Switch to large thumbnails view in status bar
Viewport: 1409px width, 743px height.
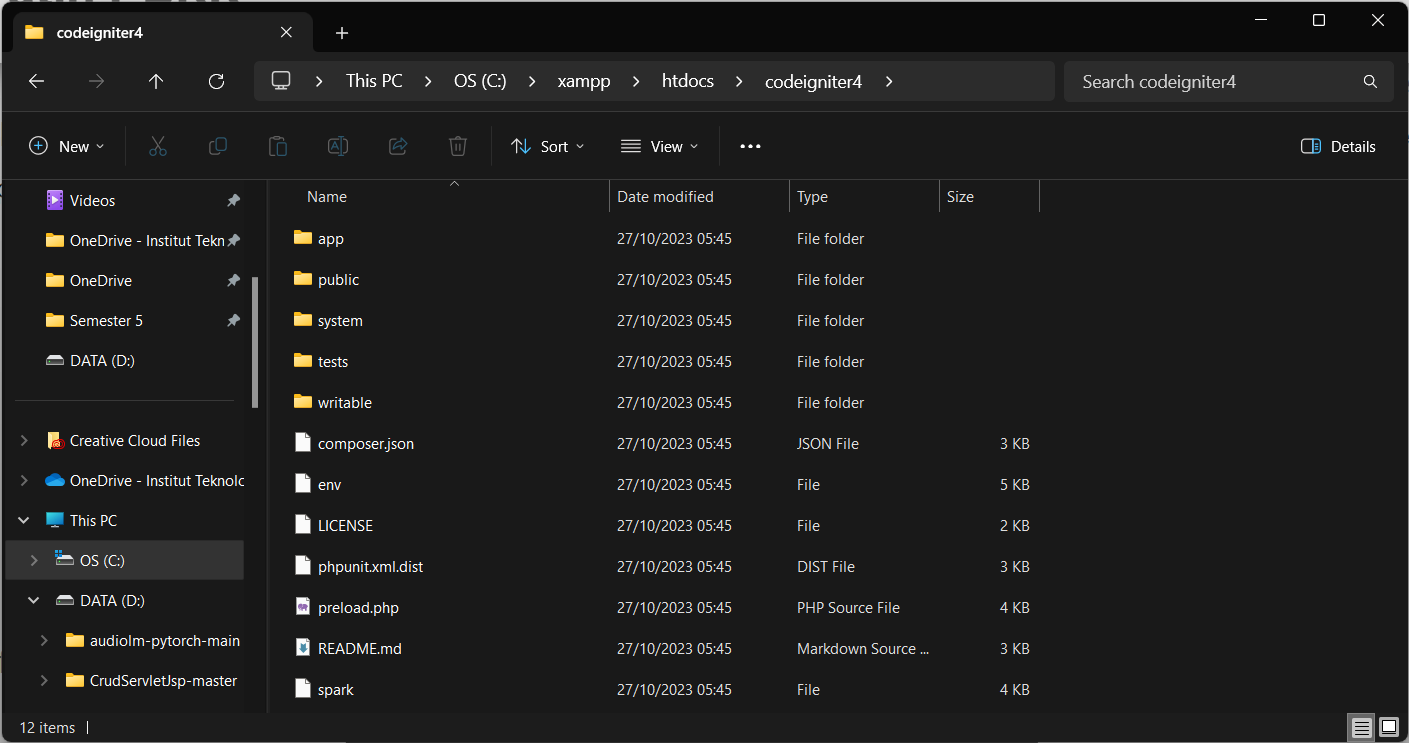[1388, 727]
